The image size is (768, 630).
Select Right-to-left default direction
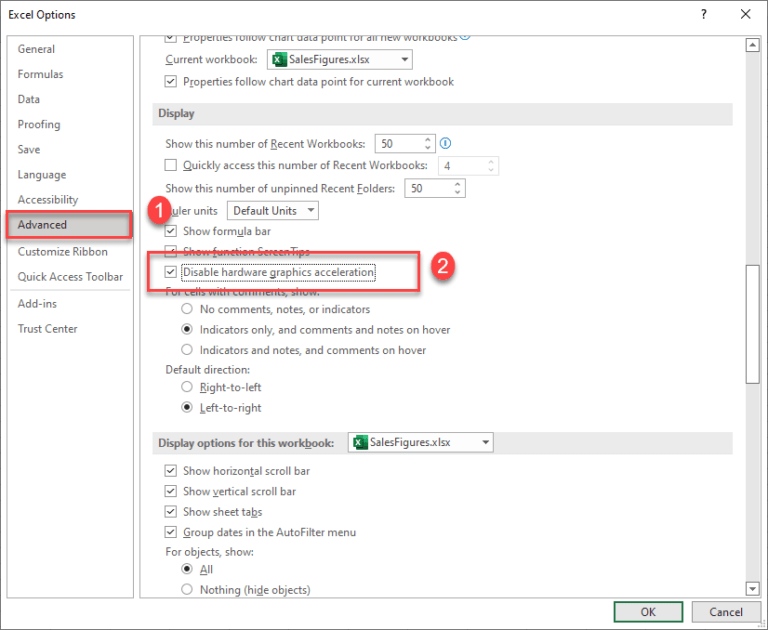point(187,387)
